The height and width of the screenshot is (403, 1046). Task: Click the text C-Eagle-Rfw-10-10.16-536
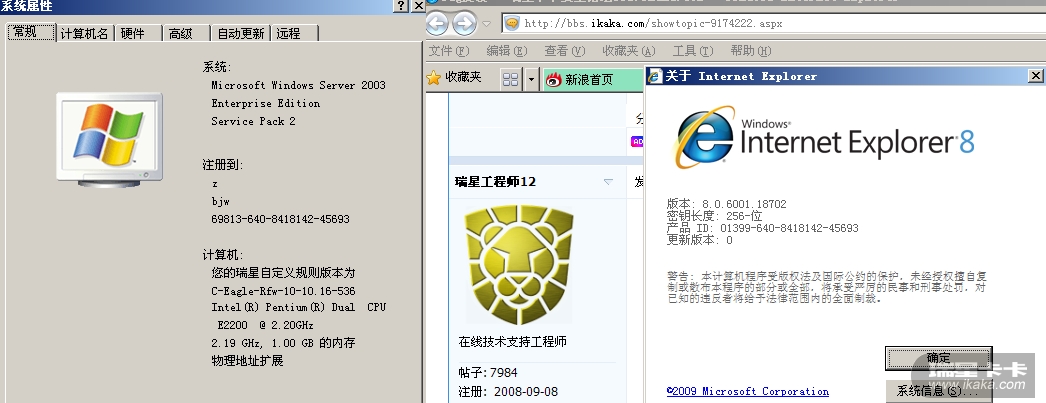[x=283, y=291]
